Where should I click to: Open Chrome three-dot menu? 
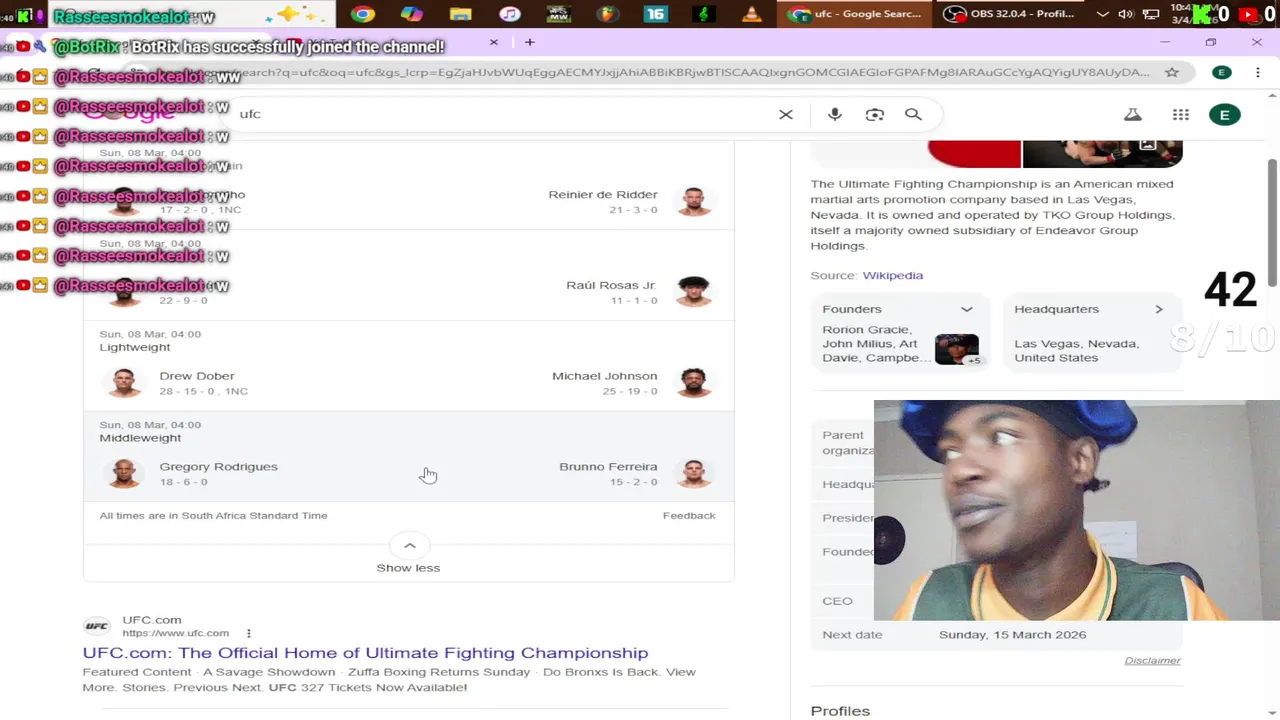click(1257, 72)
